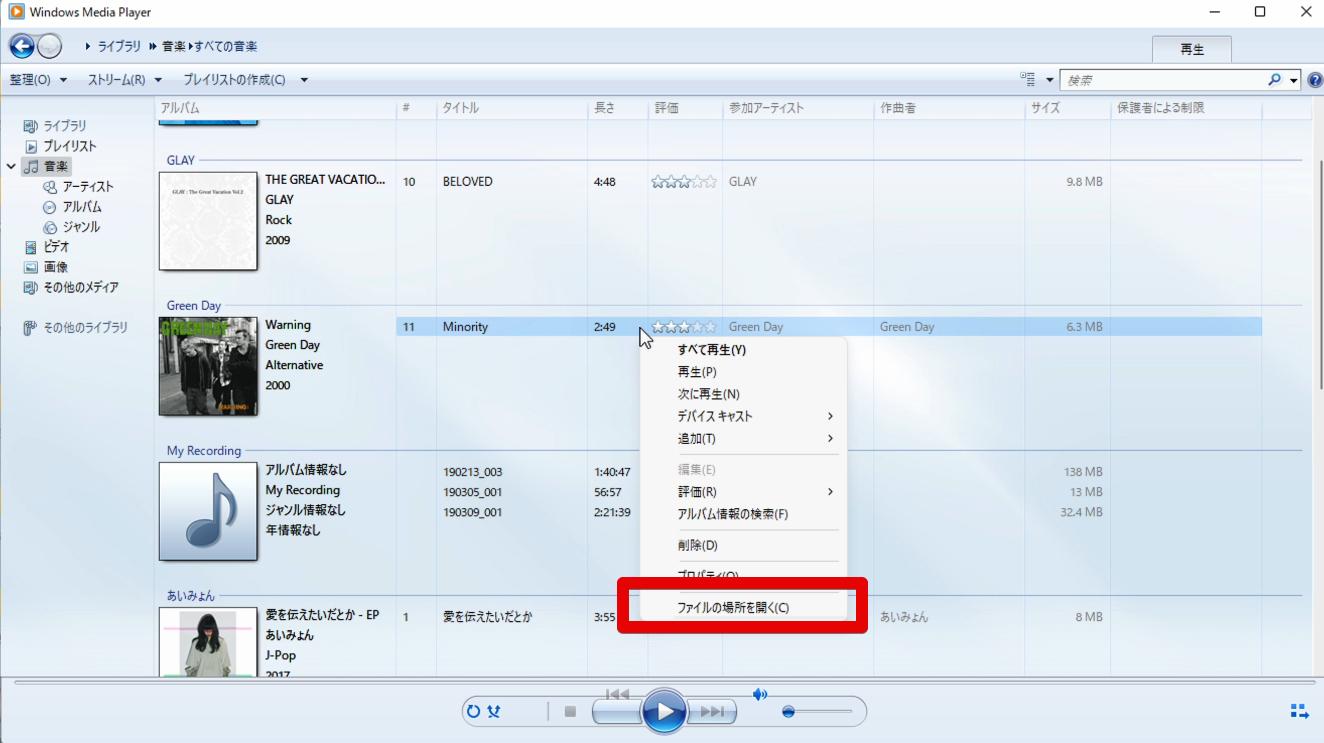Select the track BELOVED
This screenshot has height=743, width=1324.
click(x=468, y=182)
